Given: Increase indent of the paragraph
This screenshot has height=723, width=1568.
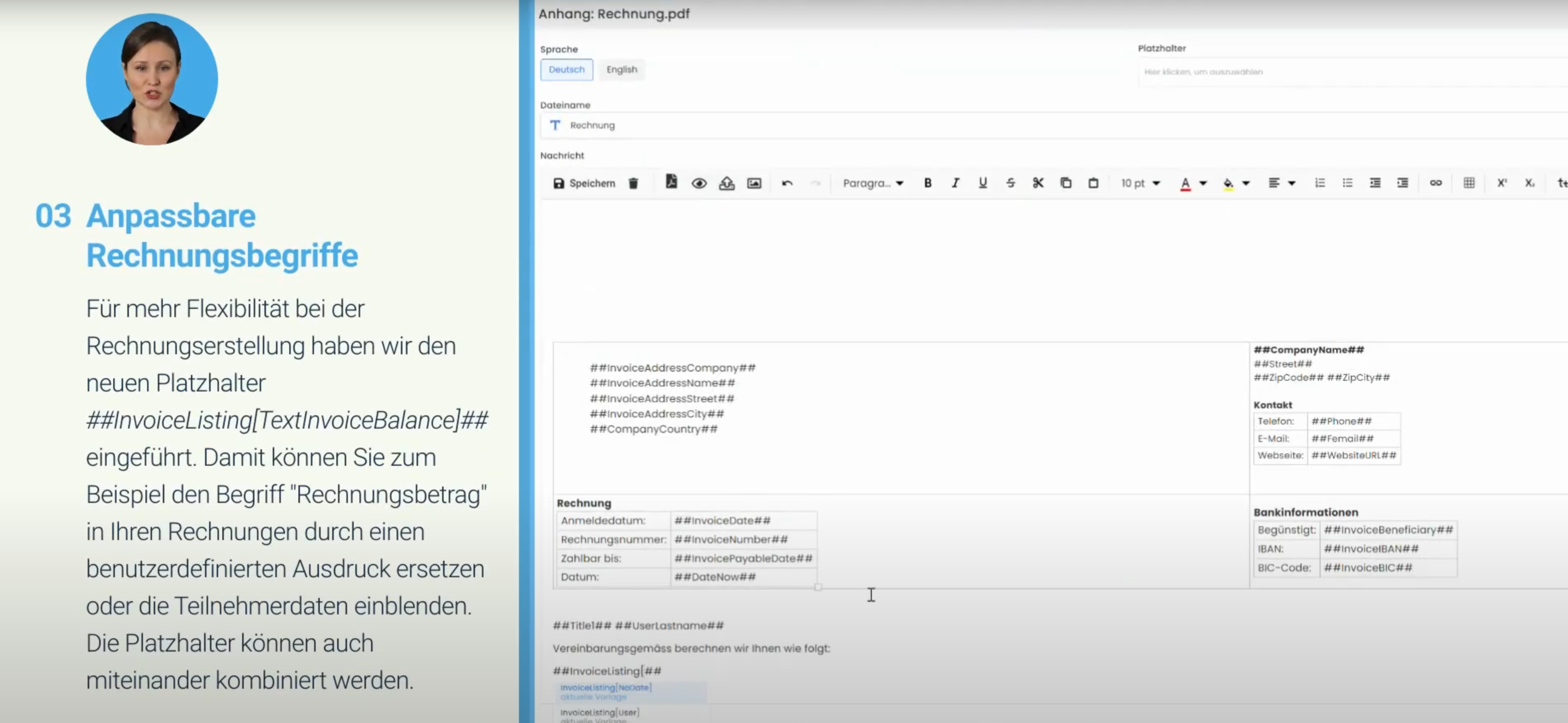Looking at the screenshot, I should (x=1402, y=183).
